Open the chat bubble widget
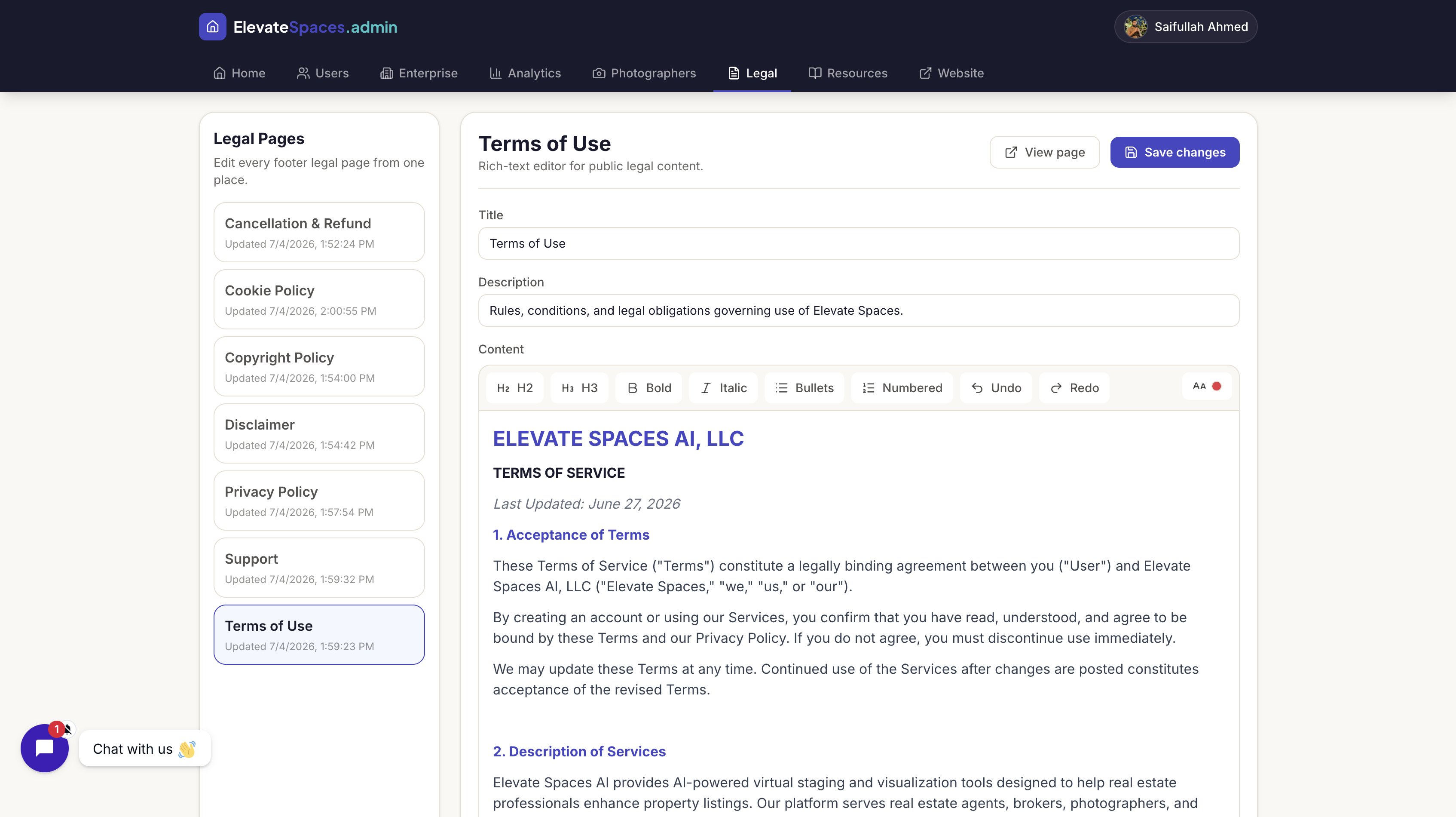1456x817 pixels. tap(45, 748)
